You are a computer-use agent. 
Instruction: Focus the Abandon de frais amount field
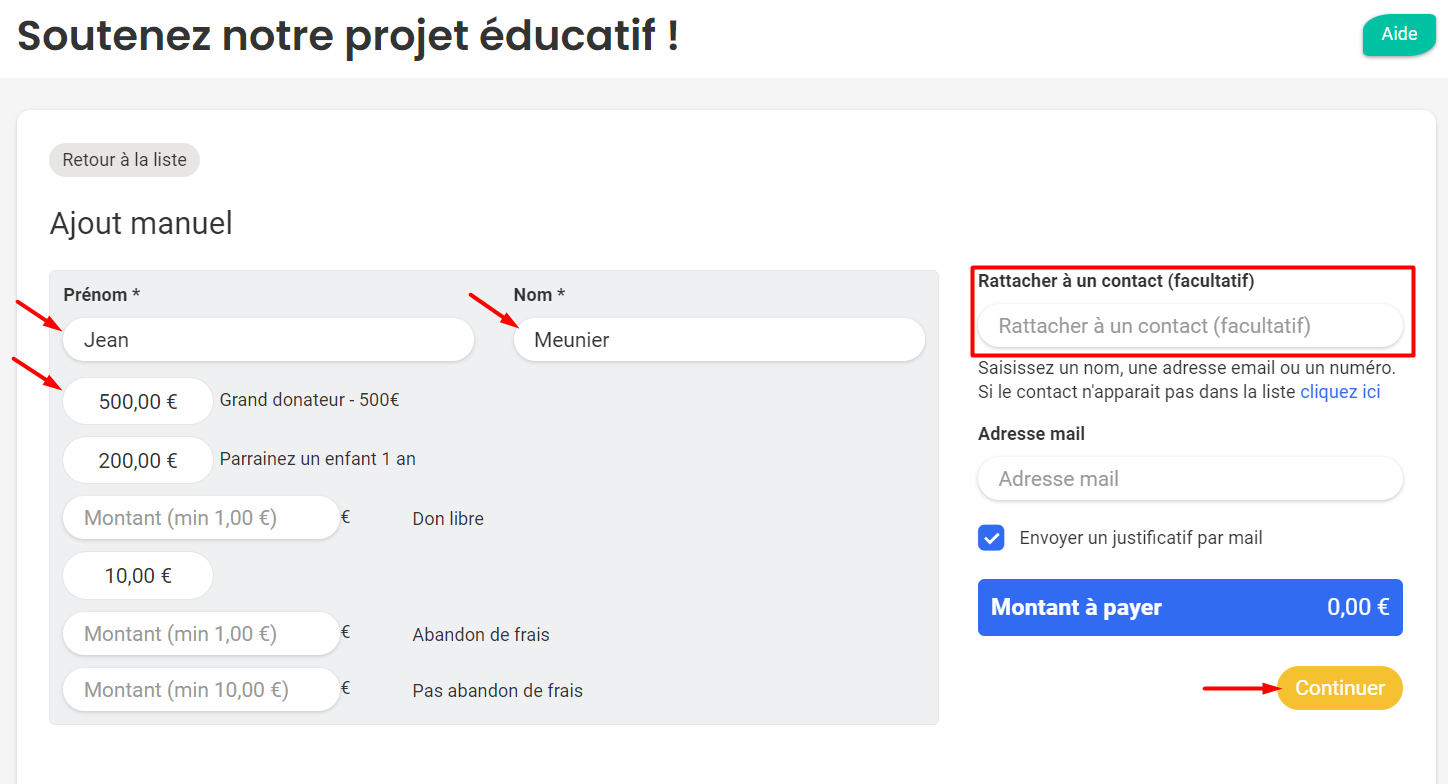201,634
